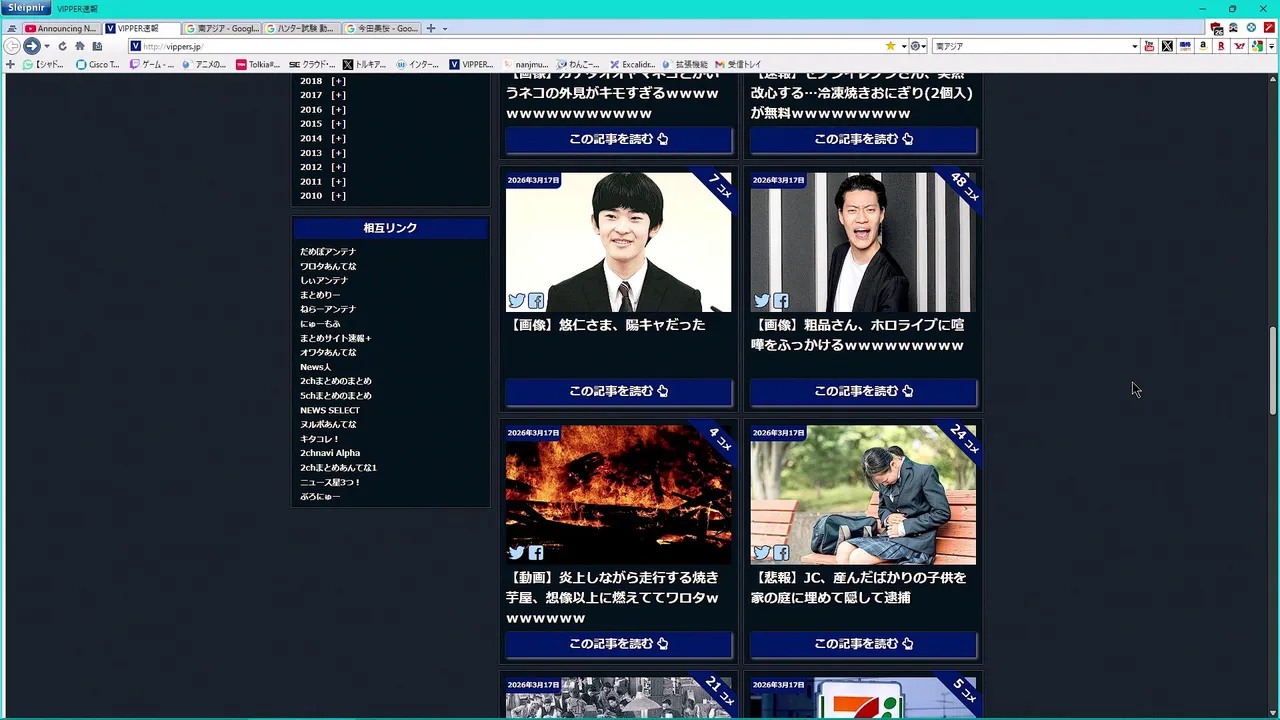This screenshot has height=720, width=1280.
Task: Open the history panel icon beside home
Action: click(x=97, y=46)
